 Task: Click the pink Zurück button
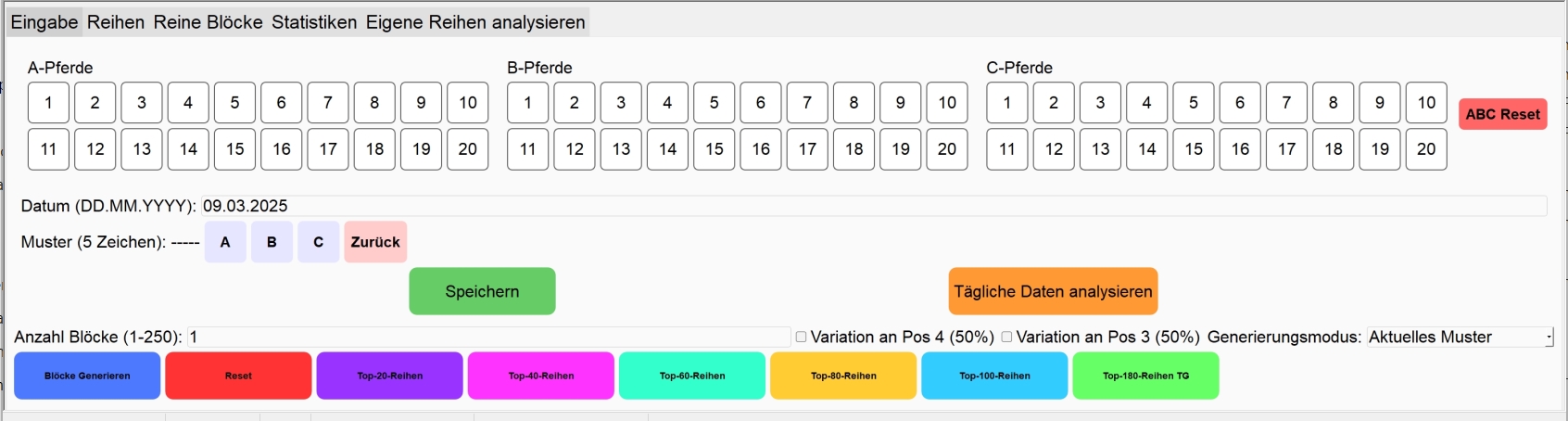tap(375, 242)
